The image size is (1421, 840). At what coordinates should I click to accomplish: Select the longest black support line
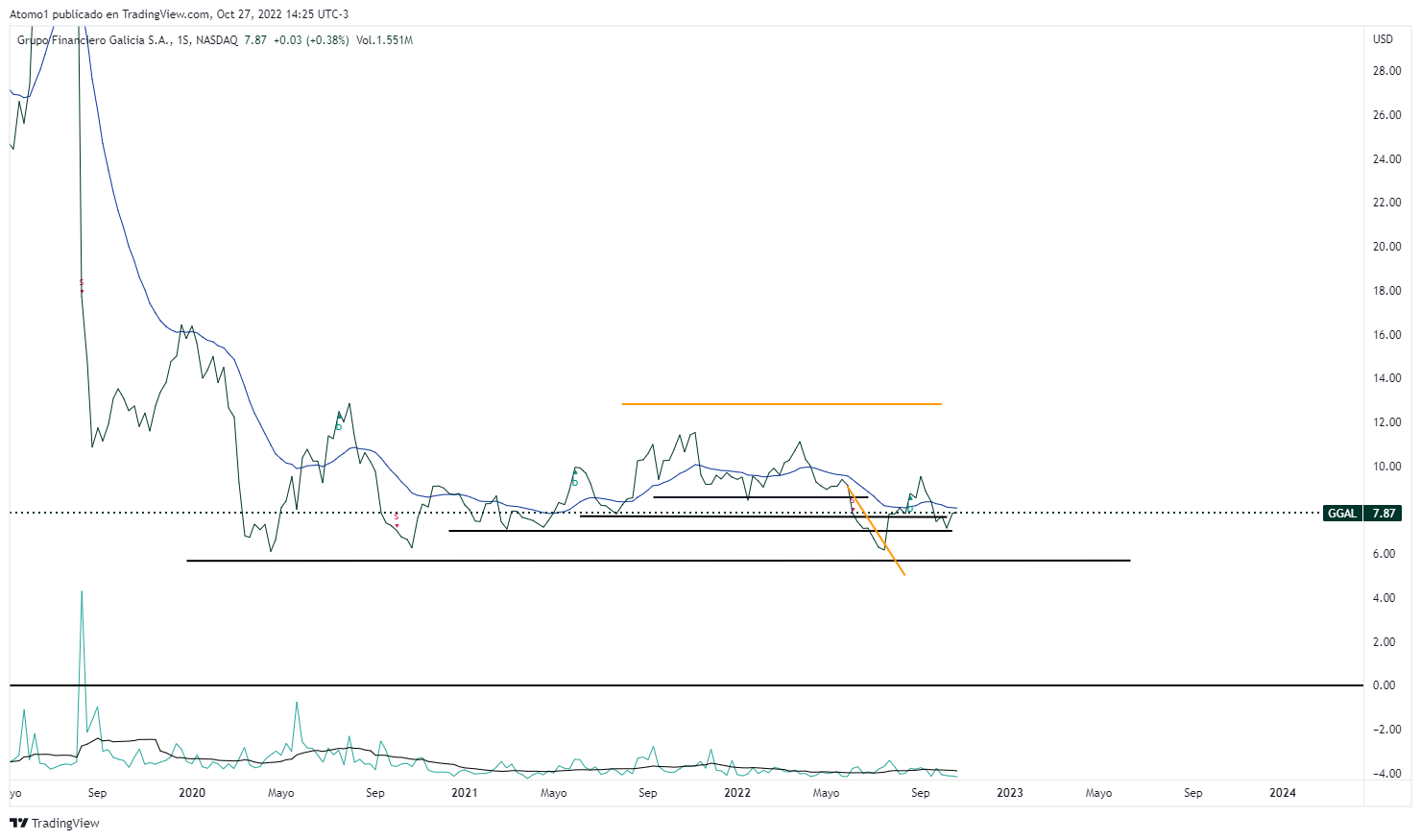[658, 561]
